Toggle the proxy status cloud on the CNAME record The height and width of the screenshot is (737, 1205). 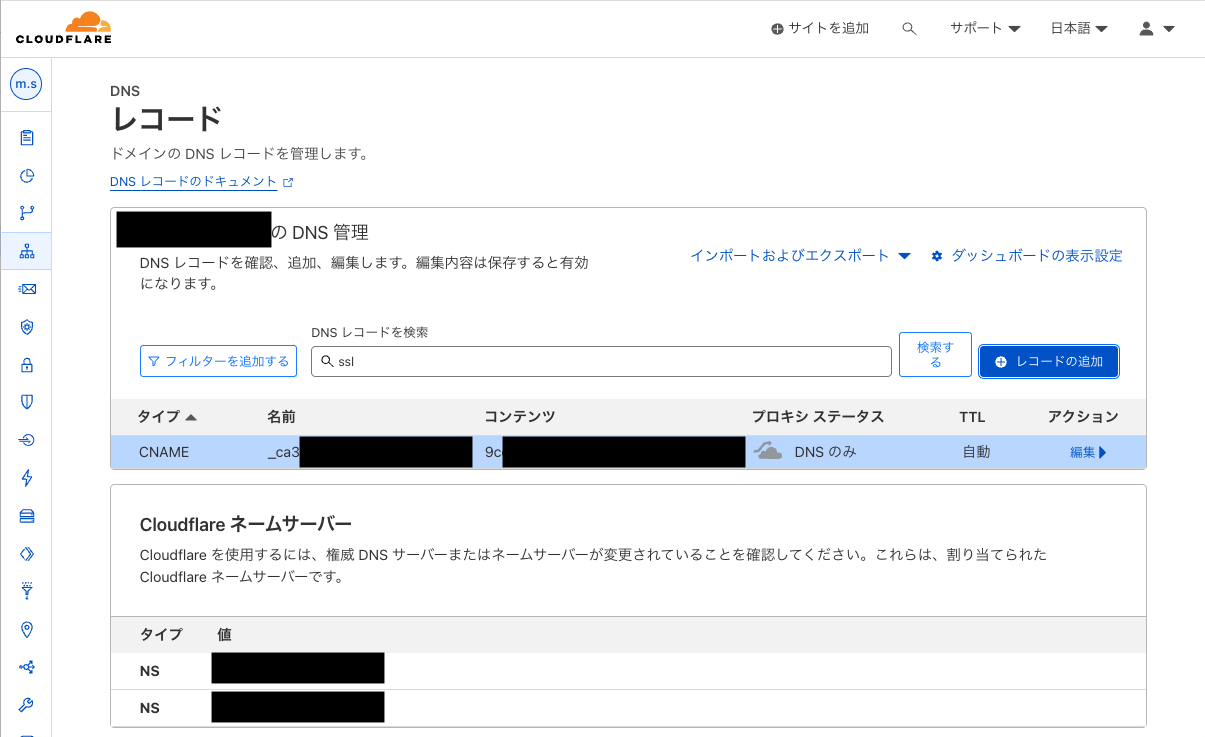coord(767,451)
